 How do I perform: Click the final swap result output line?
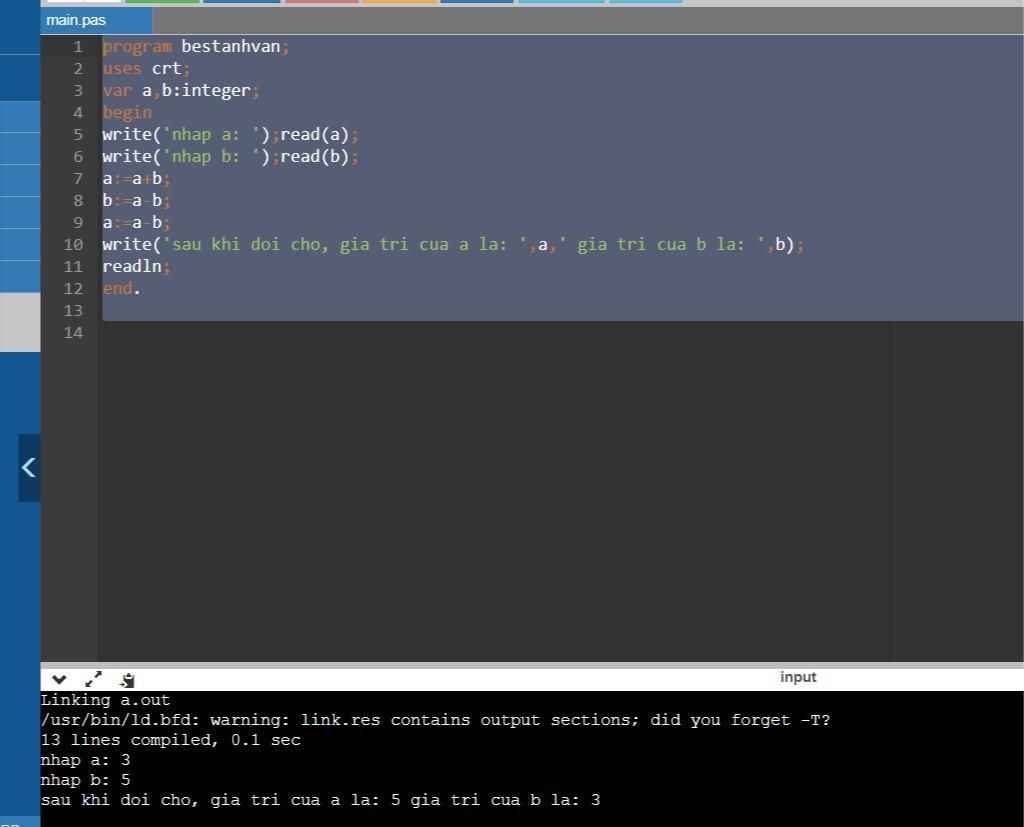320,800
